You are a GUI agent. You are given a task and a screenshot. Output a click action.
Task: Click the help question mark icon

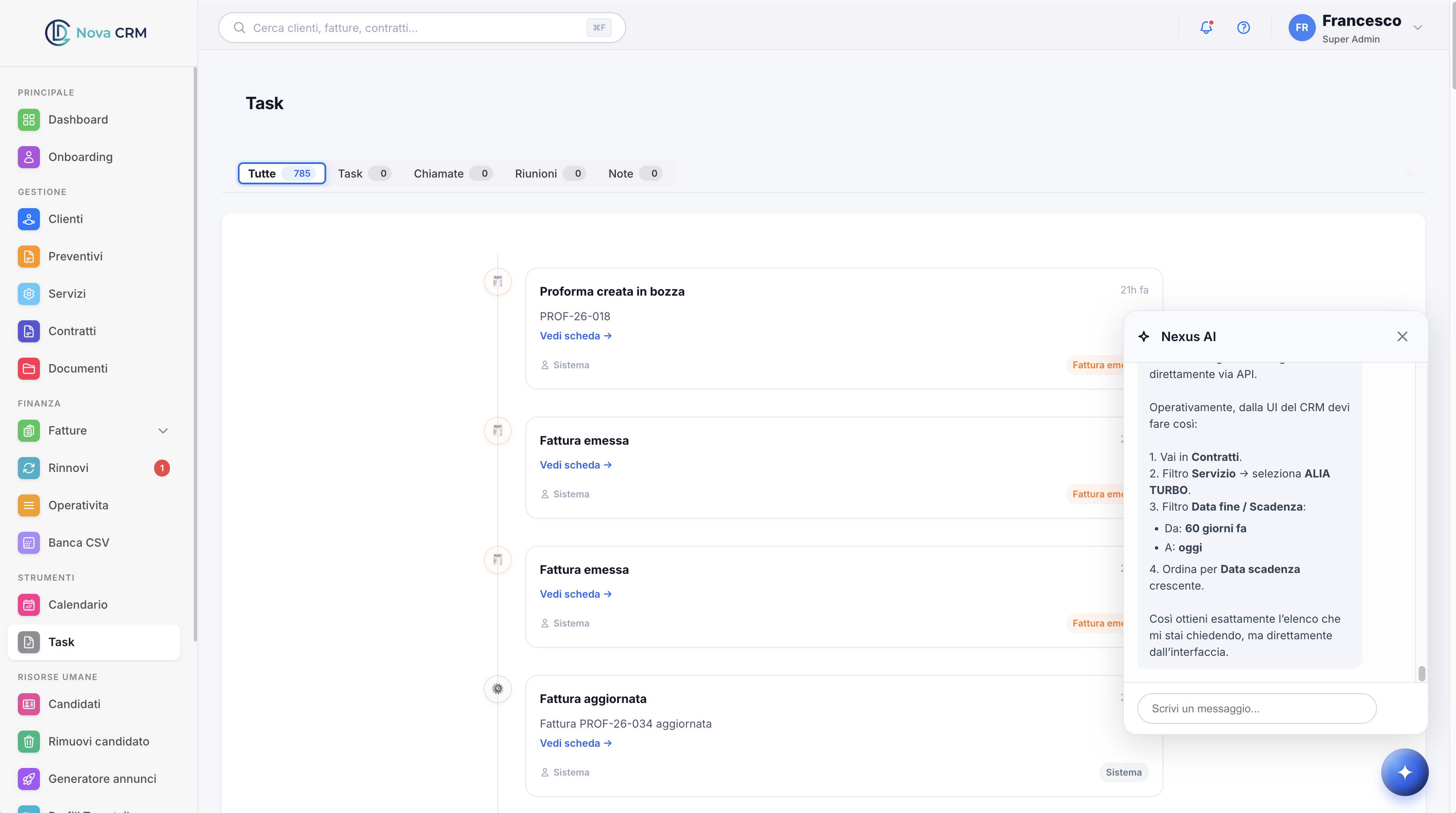(1244, 27)
